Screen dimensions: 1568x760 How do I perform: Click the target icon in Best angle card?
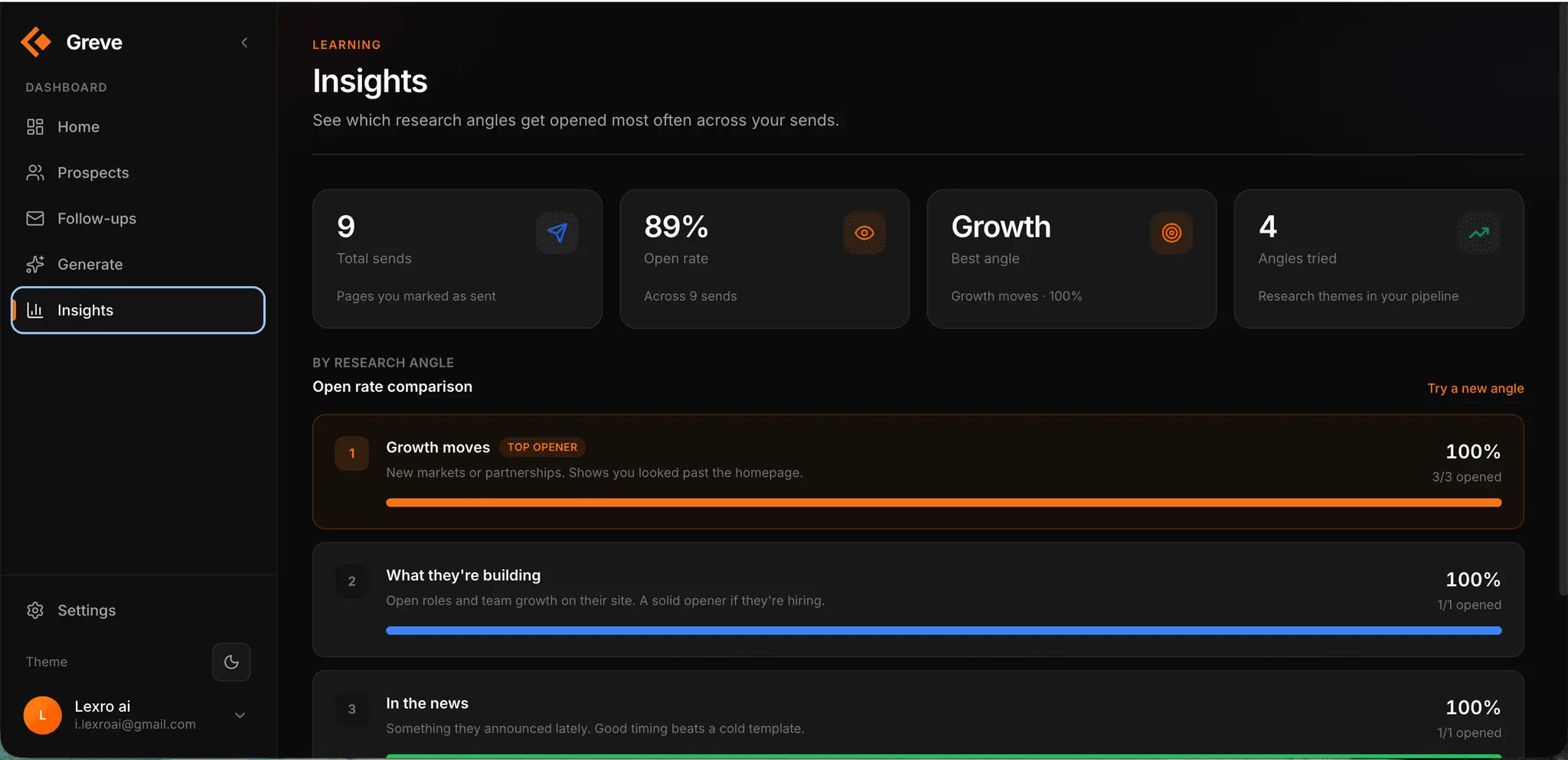[1171, 233]
